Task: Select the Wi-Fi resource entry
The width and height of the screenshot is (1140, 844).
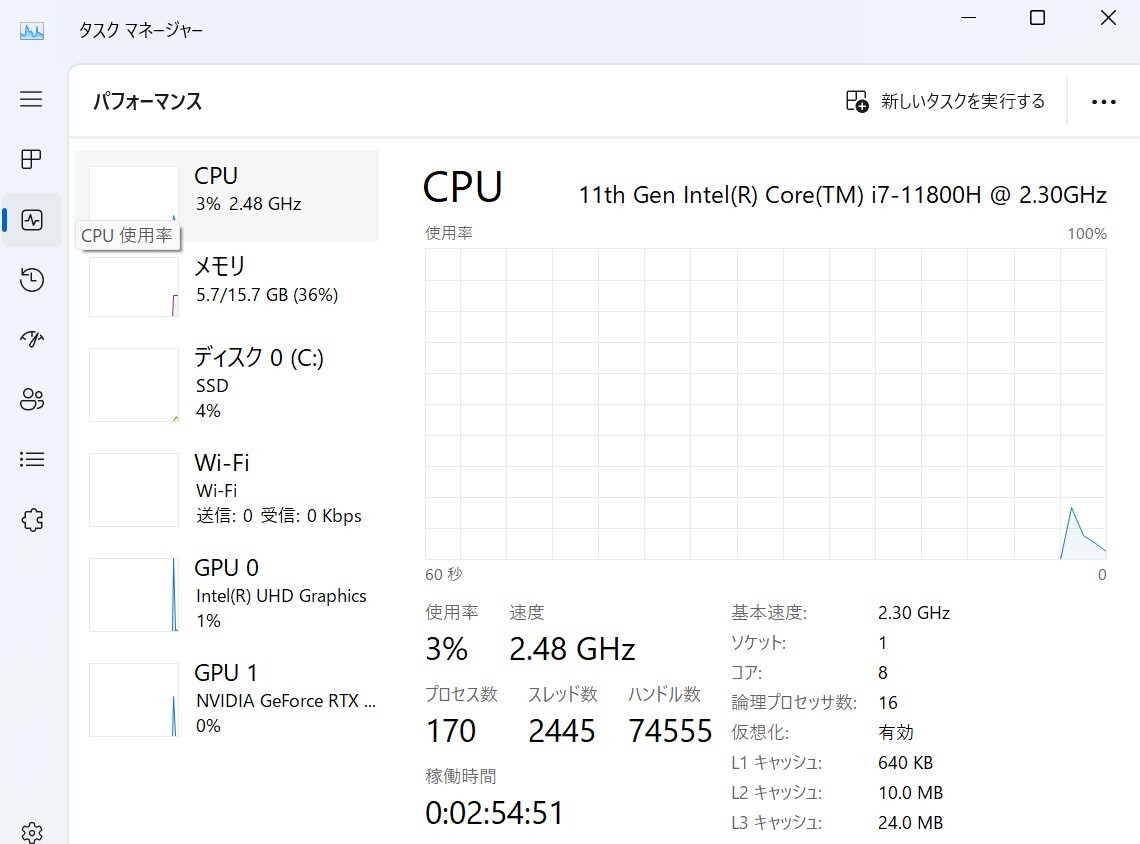Action: (x=227, y=489)
